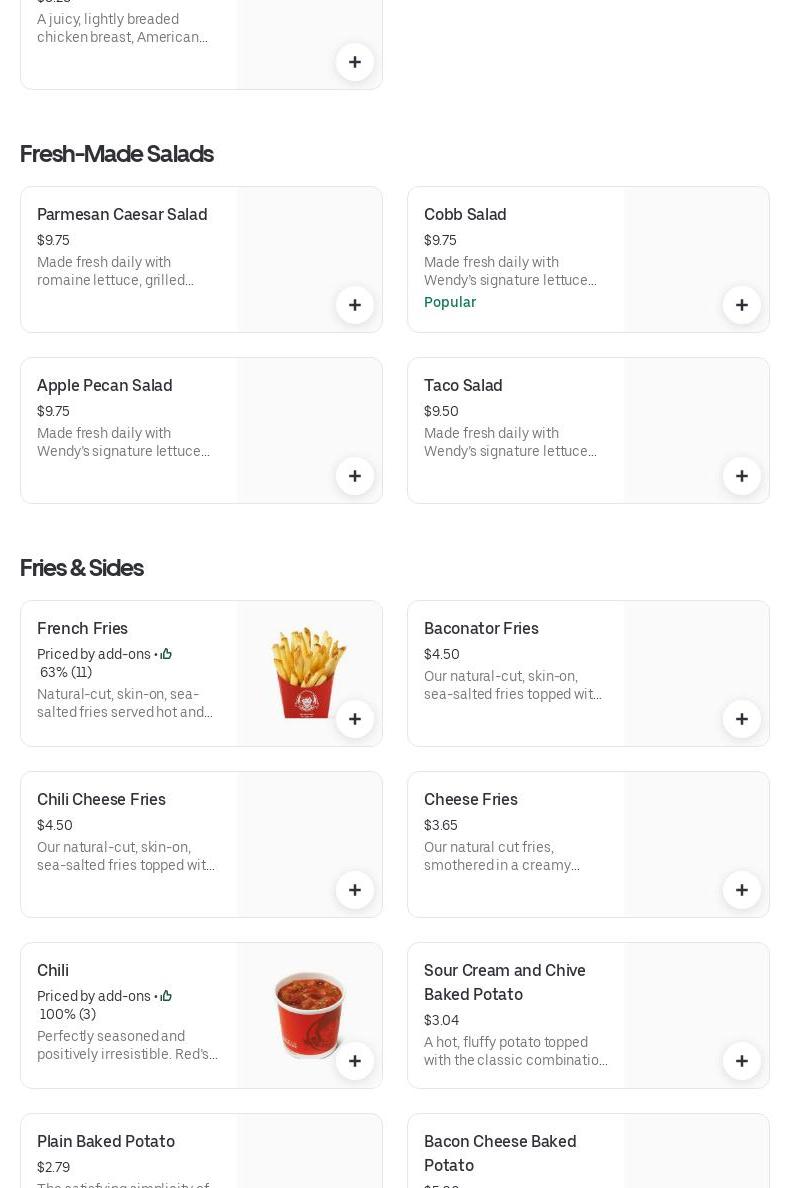Click plus on Chili Cheese Fries
Screen dimensions: 804x1188
click(x=355, y=890)
